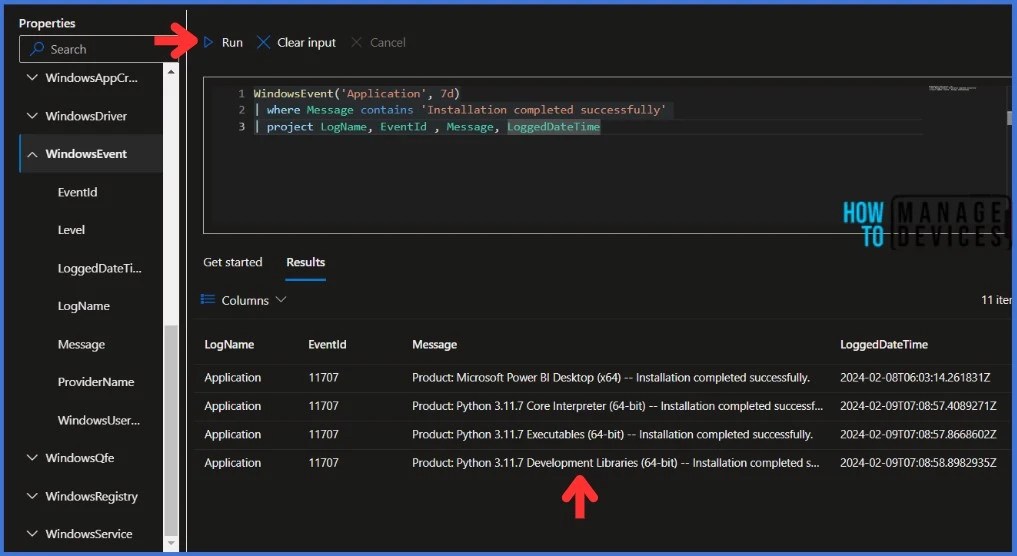
Task: Sort by the EventId column header
Action: pyautogui.click(x=327, y=344)
